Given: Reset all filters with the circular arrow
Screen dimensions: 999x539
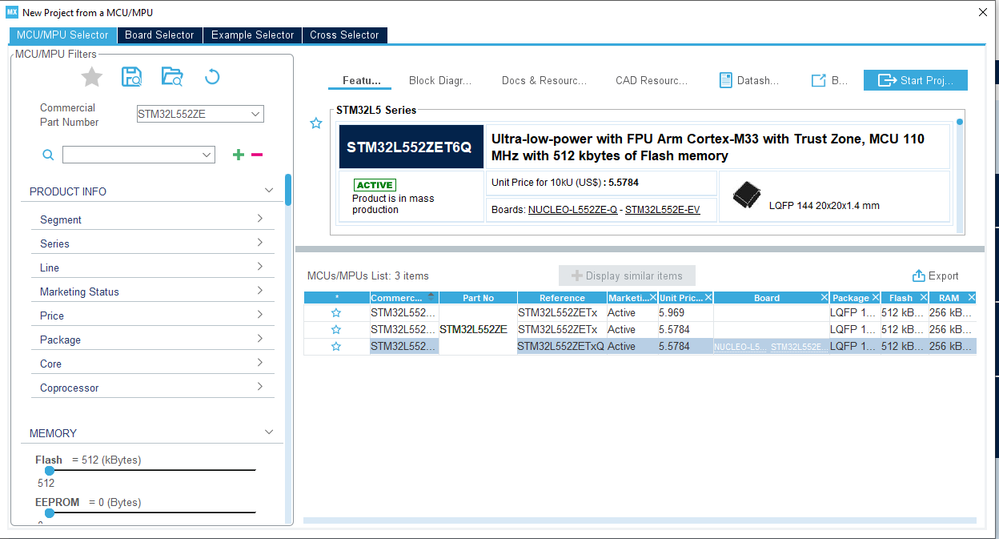Looking at the screenshot, I should [x=212, y=77].
